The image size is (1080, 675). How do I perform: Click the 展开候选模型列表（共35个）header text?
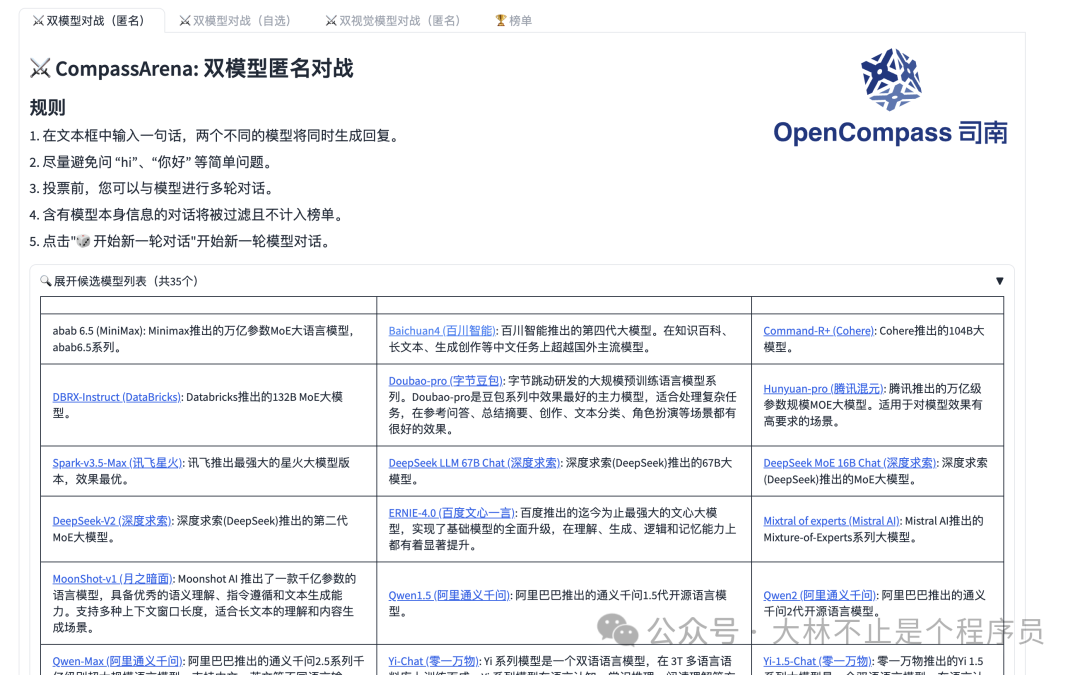click(126, 281)
